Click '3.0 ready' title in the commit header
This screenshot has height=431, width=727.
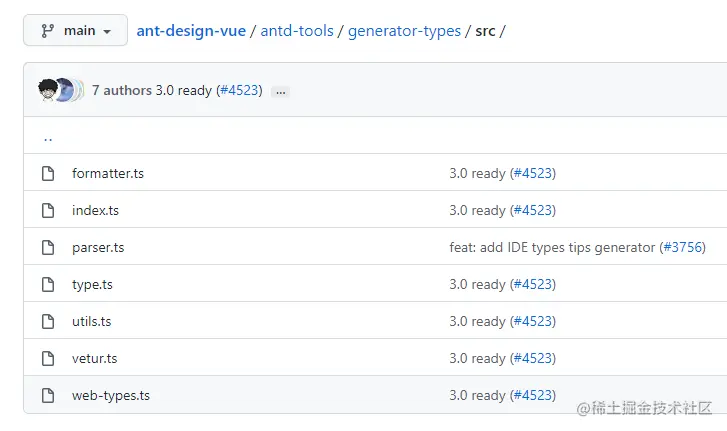click(184, 90)
